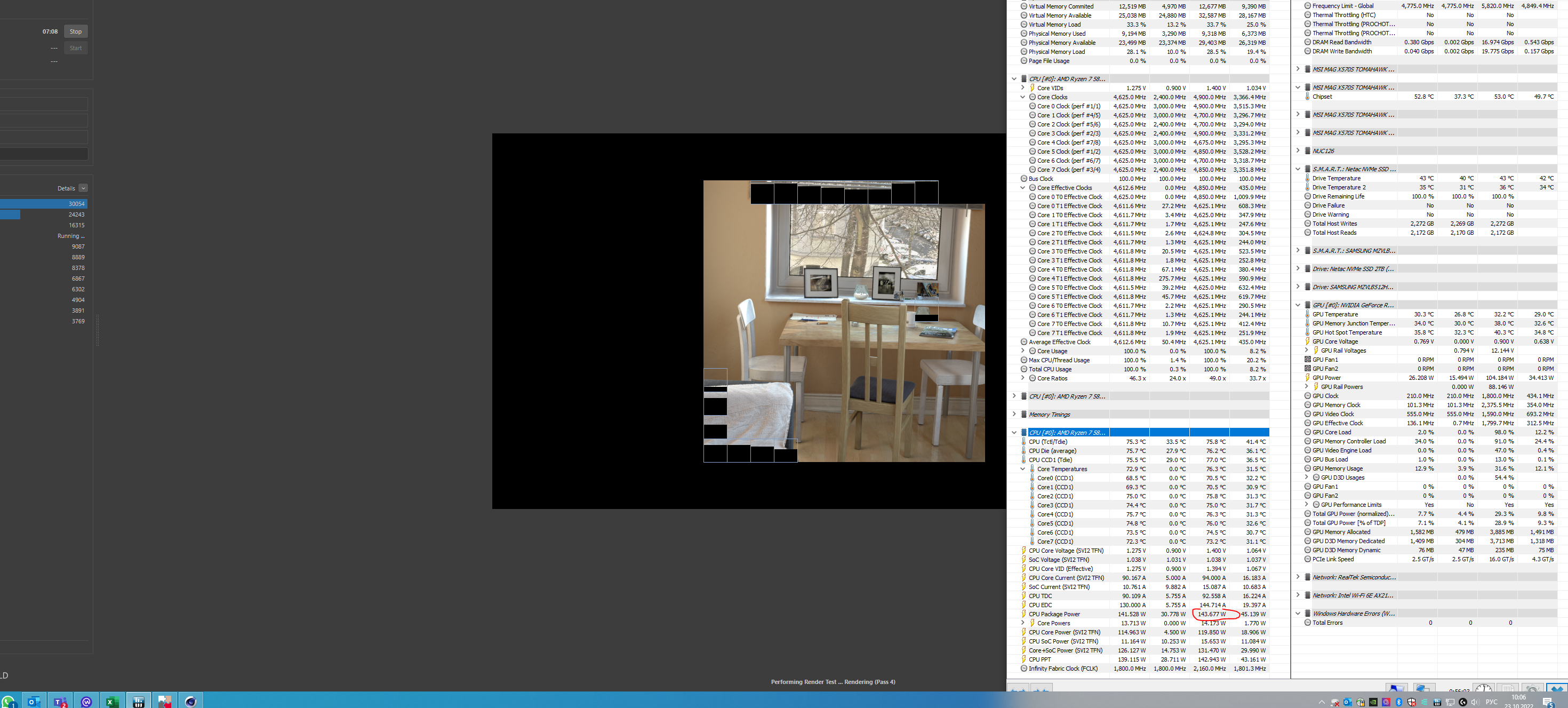Open the NVIDIA tray icon

pyautogui.click(x=1373, y=703)
